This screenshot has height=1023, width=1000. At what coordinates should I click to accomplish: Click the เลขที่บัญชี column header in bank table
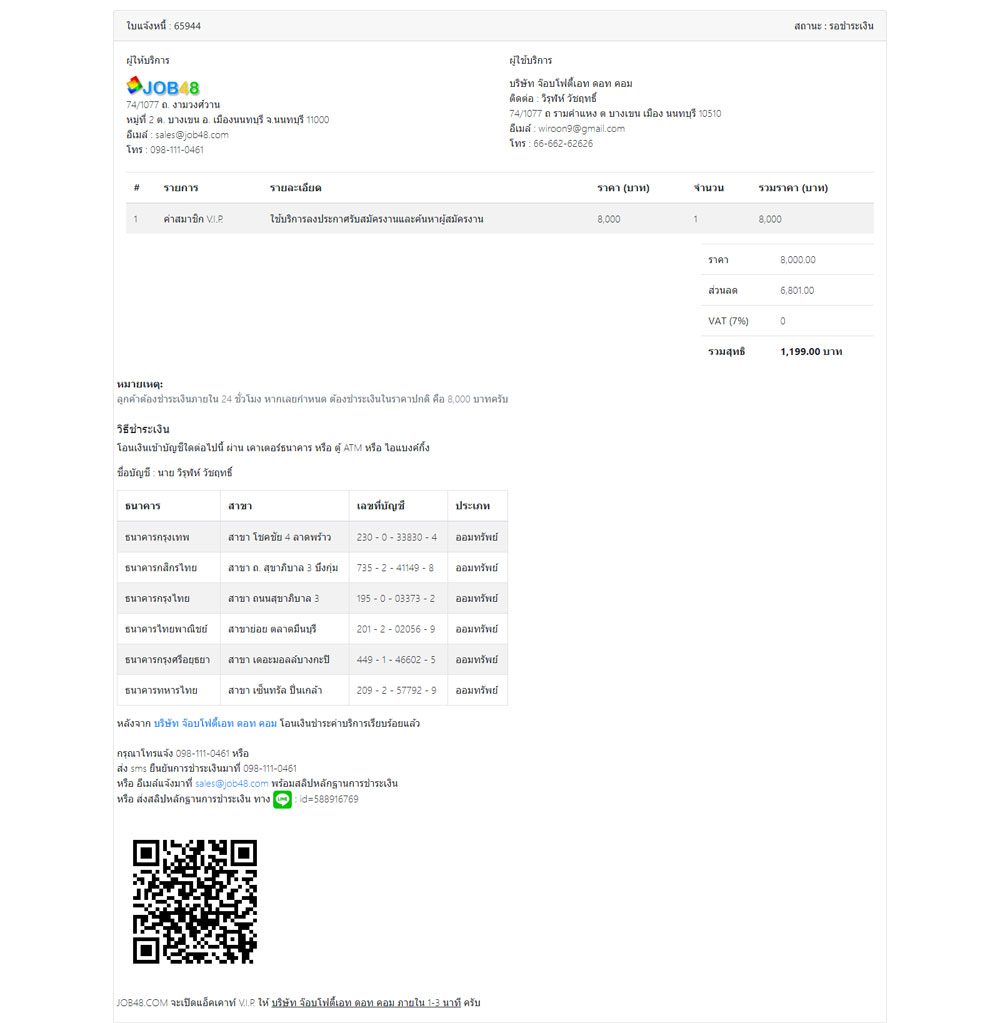[x=380, y=506]
